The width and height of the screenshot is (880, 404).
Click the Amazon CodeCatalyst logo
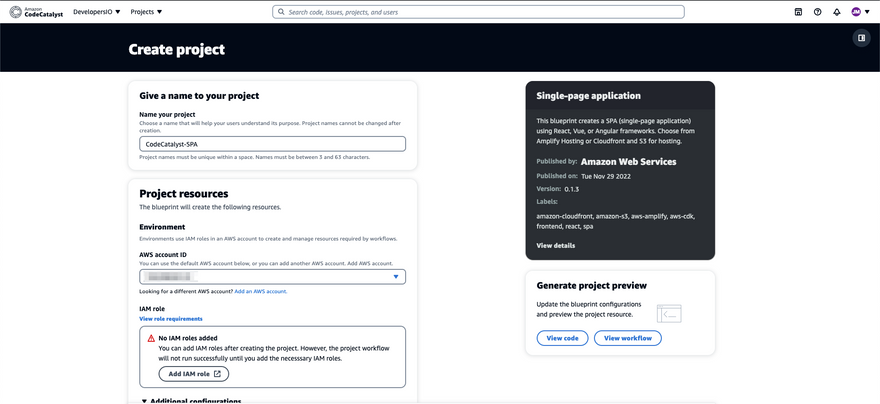35,12
